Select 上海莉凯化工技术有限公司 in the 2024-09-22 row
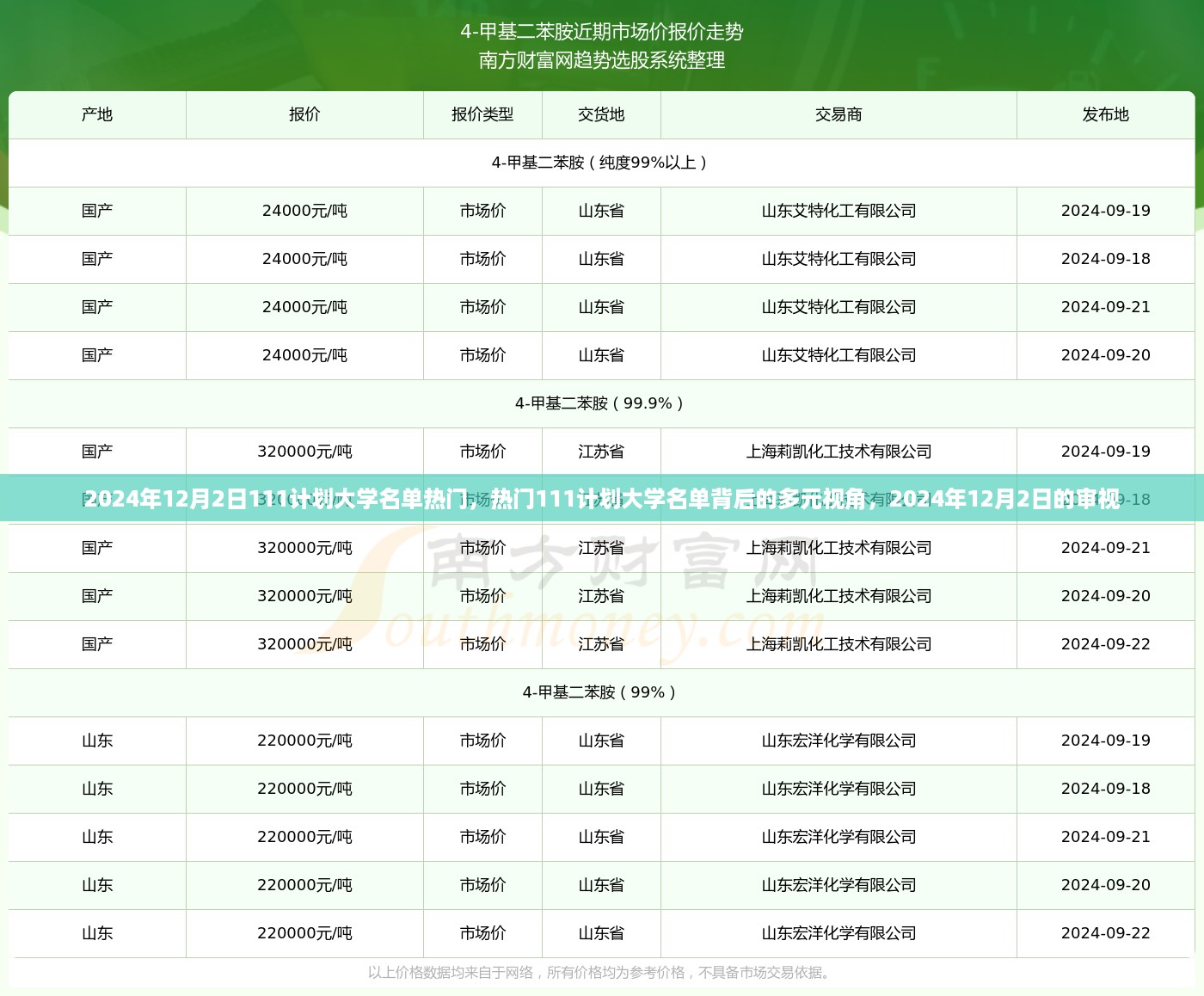This screenshot has height=996, width=1204. click(838, 644)
